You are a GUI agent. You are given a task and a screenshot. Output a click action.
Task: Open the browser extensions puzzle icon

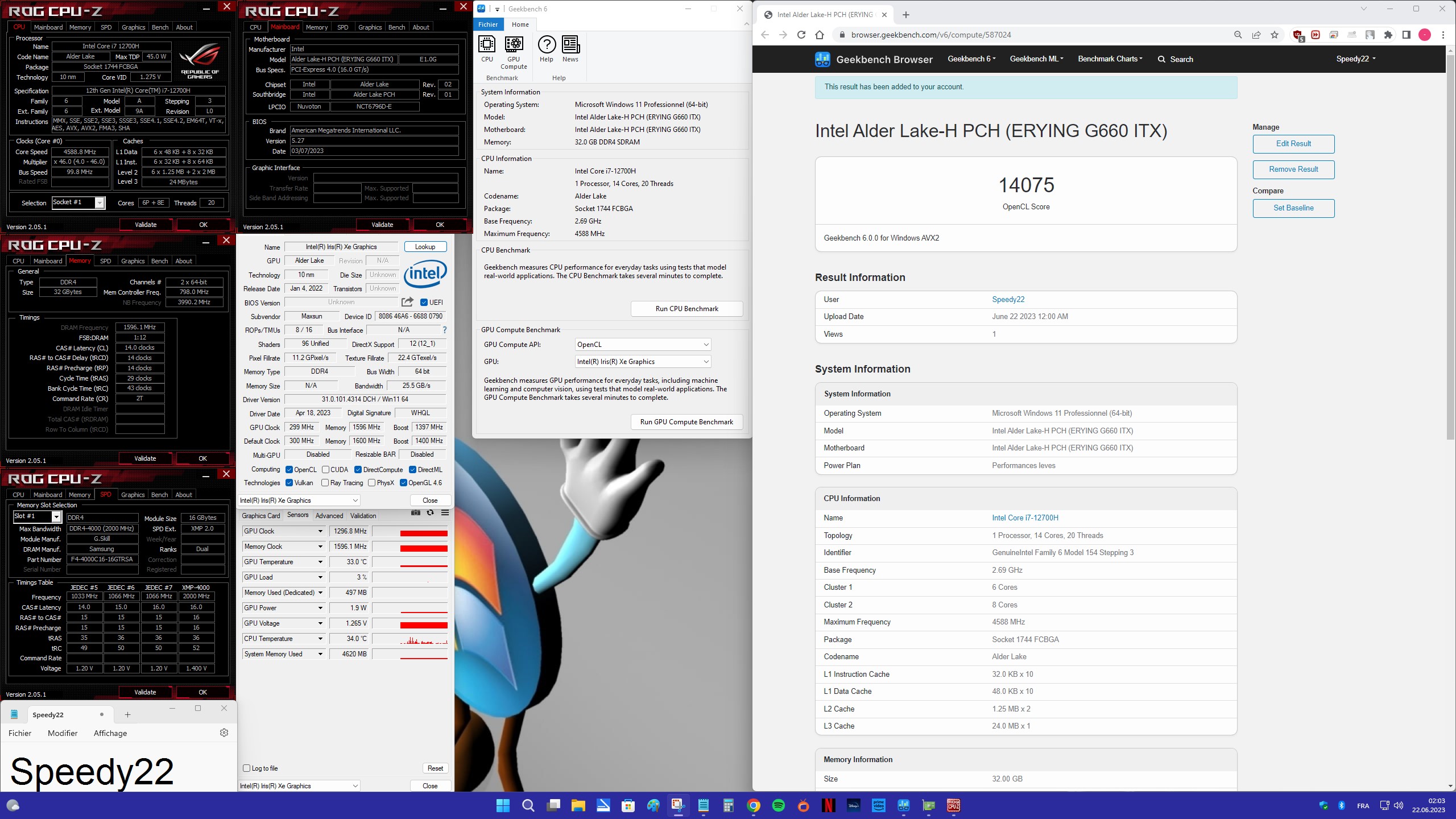click(1388, 35)
